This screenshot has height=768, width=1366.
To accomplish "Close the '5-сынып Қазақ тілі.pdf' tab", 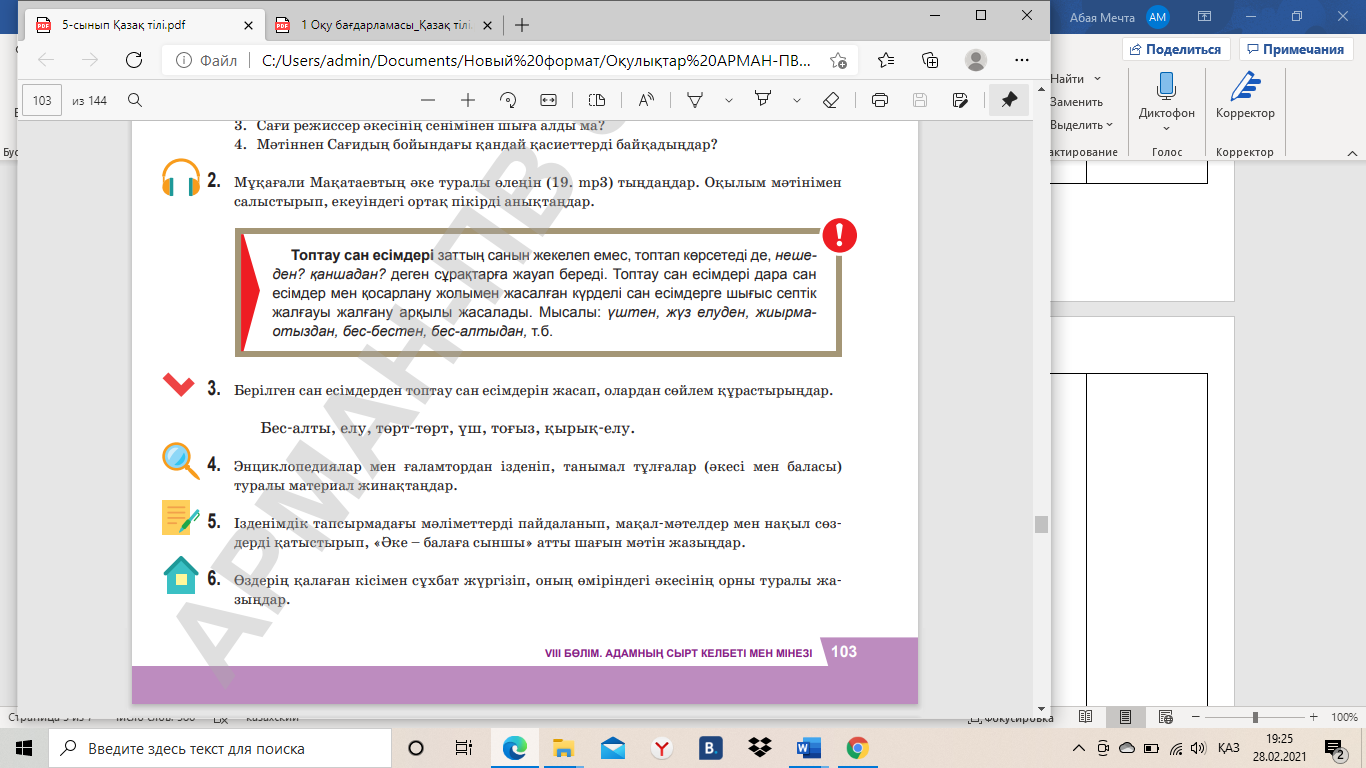I will point(249,25).
